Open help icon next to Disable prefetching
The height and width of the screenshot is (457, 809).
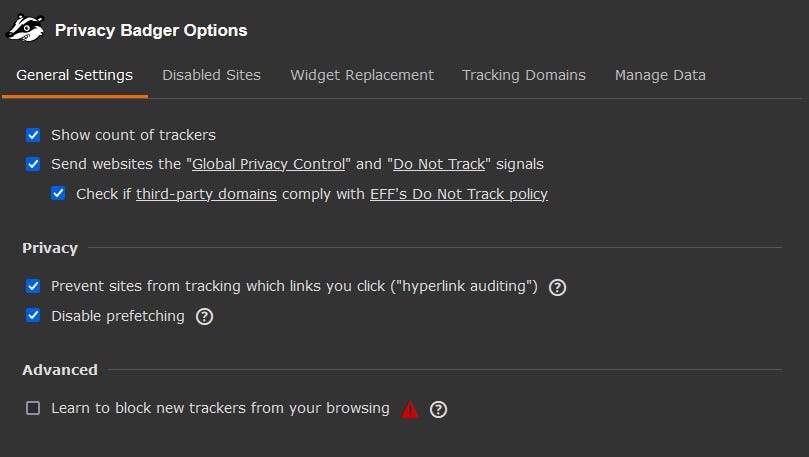(204, 317)
